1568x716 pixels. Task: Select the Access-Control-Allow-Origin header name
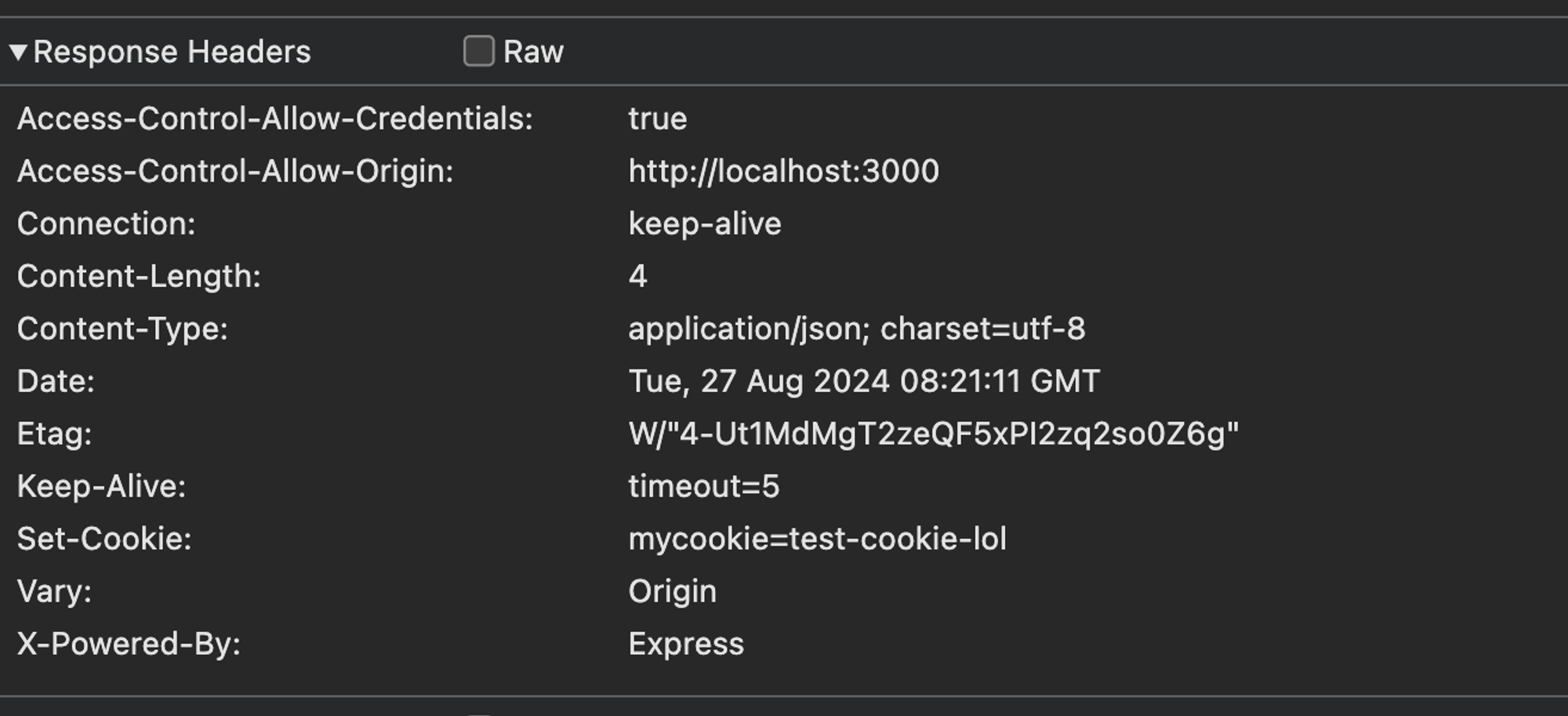235,172
